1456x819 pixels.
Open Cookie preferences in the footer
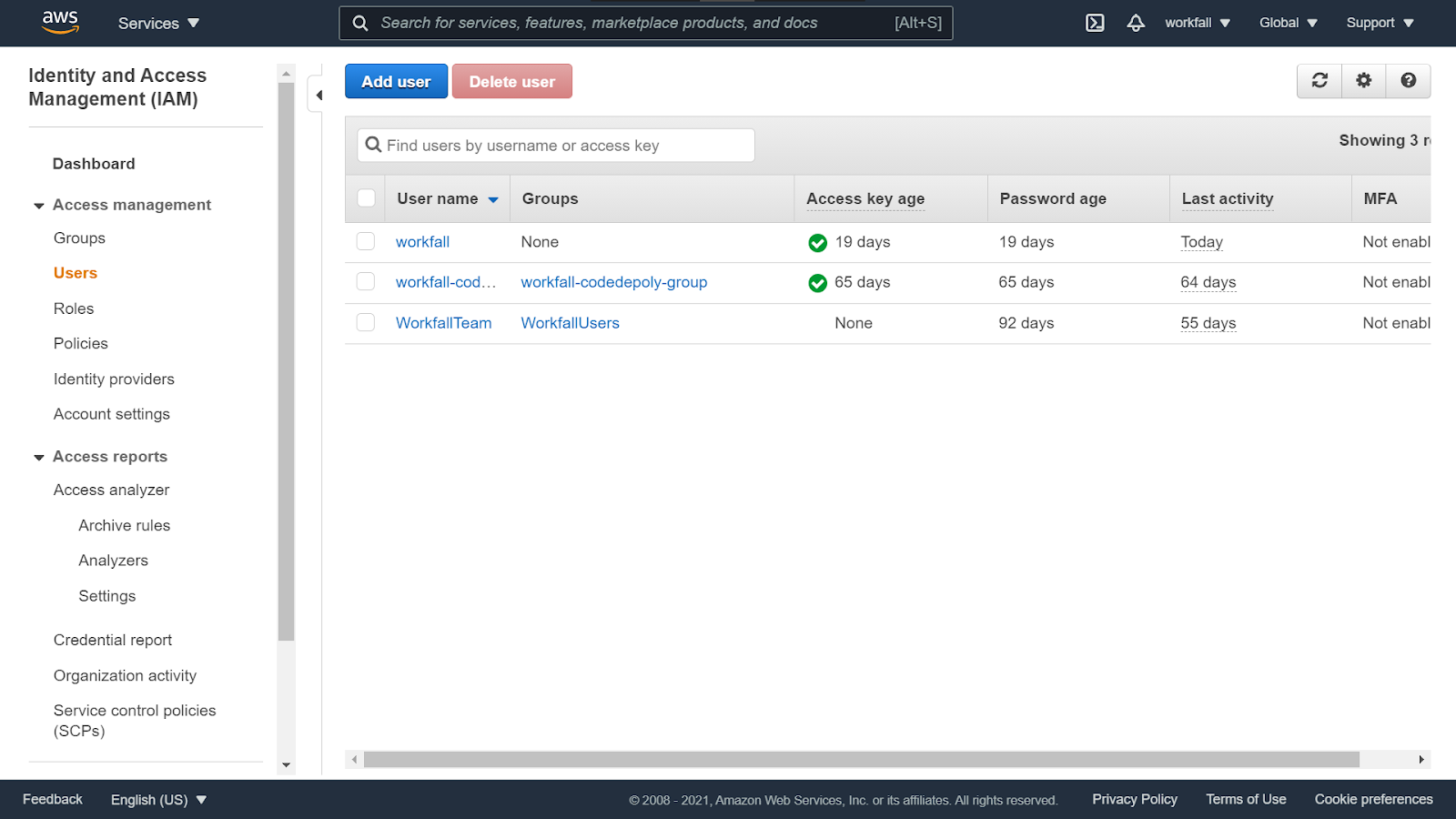point(1373,799)
